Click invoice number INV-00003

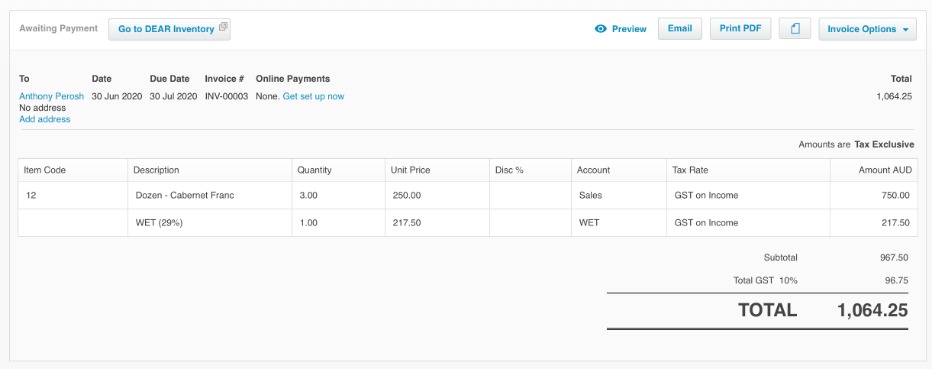pyautogui.click(x=226, y=96)
